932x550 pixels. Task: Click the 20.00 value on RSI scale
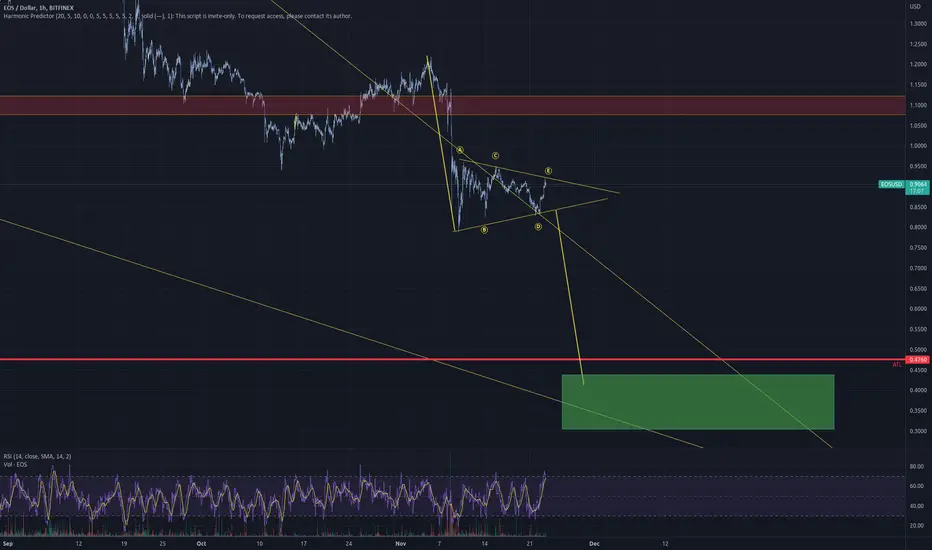pos(917,526)
